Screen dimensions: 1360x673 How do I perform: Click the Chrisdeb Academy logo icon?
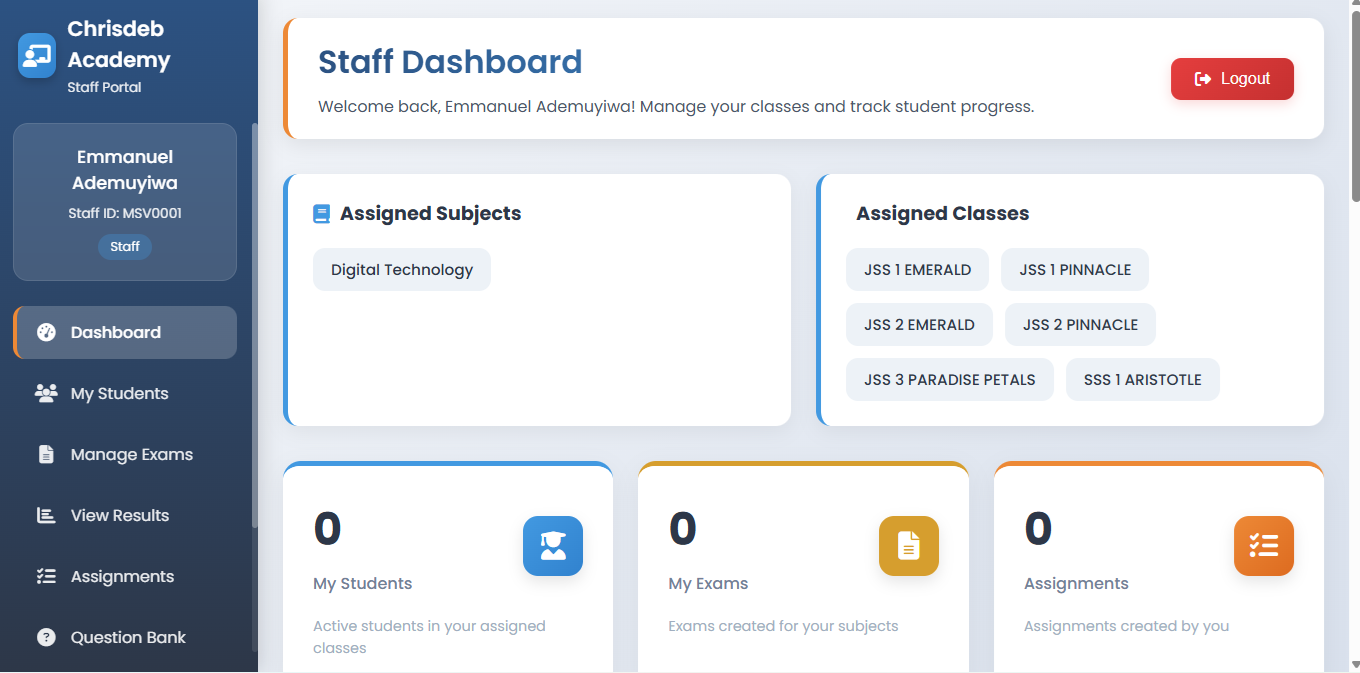36,55
